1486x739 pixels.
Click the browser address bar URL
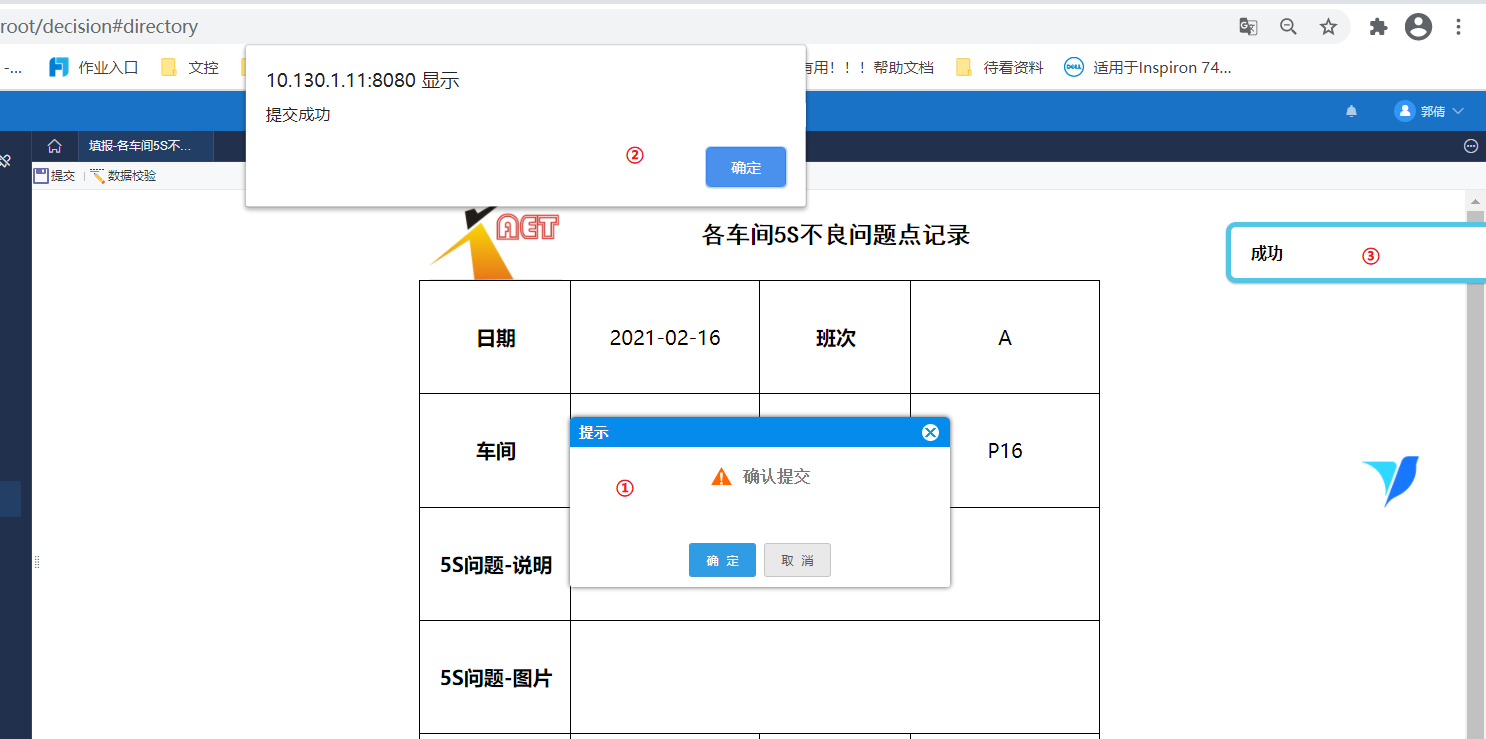click(100, 27)
